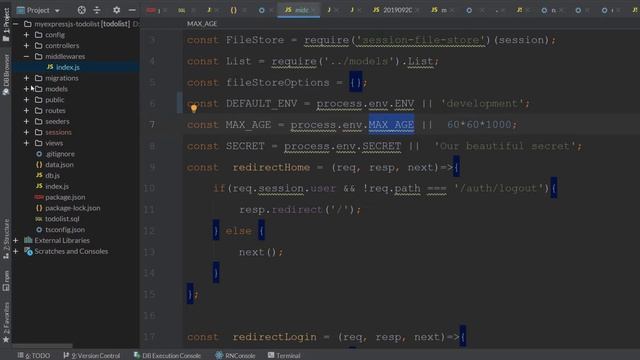The image size is (640, 360).
Task: Hide the Project tool window
Action: pyautogui.click(x=132, y=10)
